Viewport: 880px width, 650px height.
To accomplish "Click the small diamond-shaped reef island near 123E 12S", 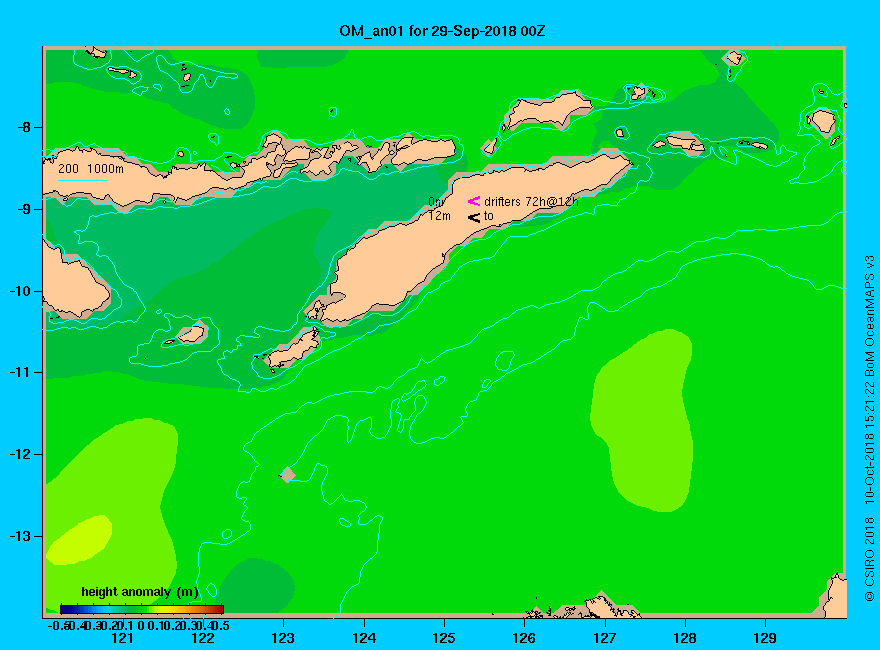I will coord(287,475).
